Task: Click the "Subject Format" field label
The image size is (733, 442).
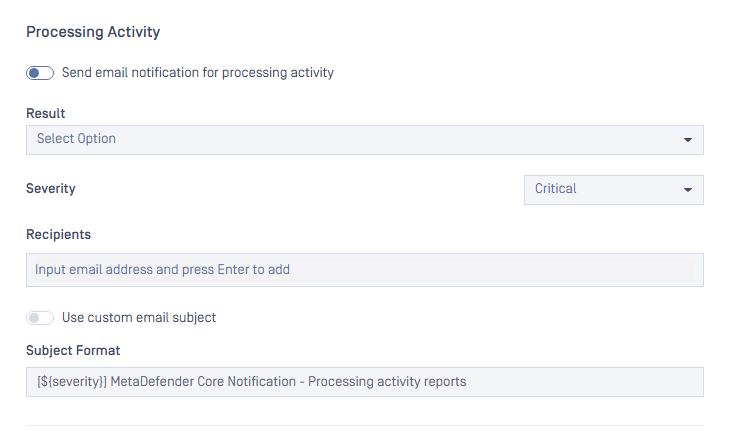Action: click(x=73, y=350)
